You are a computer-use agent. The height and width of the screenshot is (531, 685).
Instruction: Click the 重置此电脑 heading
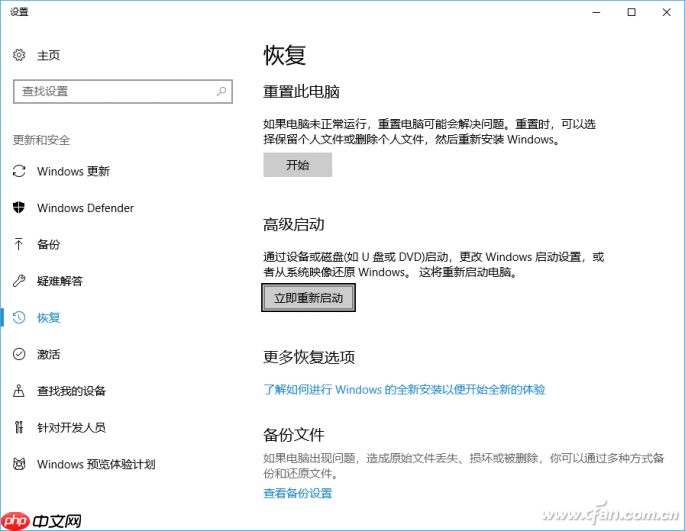(301, 92)
